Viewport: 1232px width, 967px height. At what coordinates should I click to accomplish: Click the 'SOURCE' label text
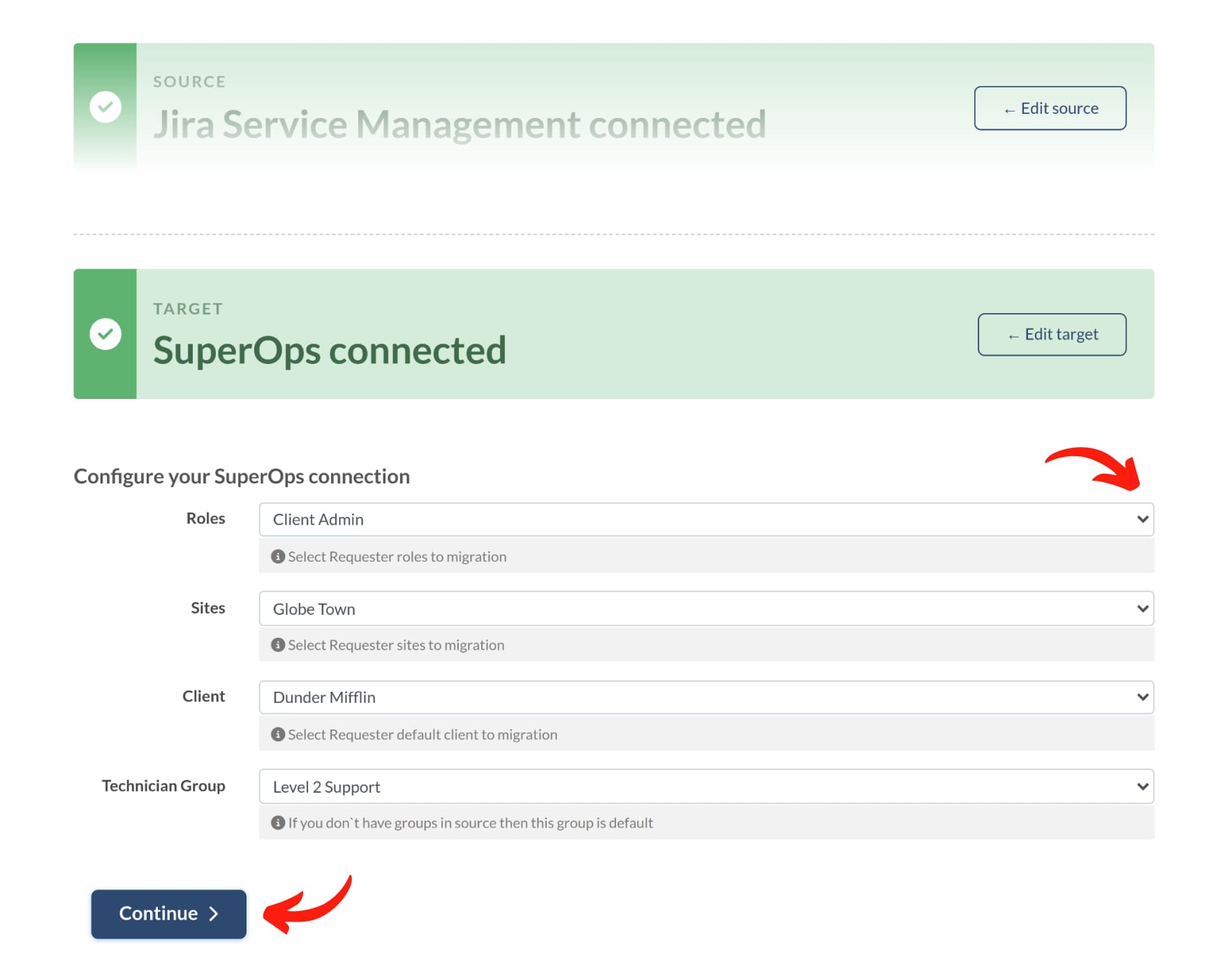pos(189,82)
